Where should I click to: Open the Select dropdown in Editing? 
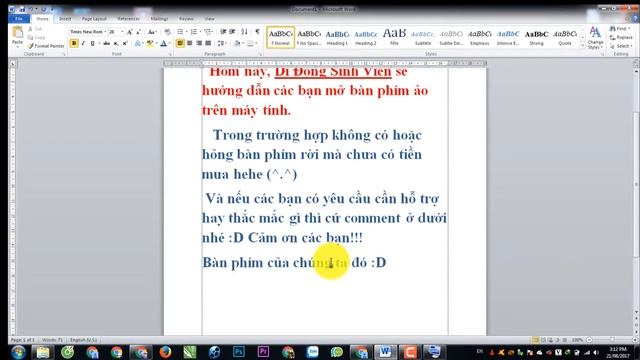point(621,46)
